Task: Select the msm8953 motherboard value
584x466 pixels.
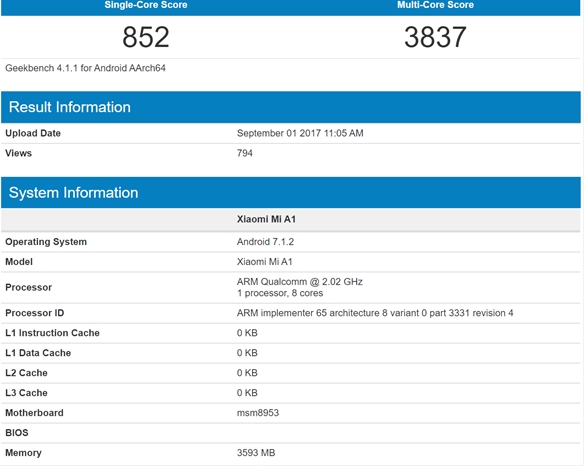Action: click(258, 413)
